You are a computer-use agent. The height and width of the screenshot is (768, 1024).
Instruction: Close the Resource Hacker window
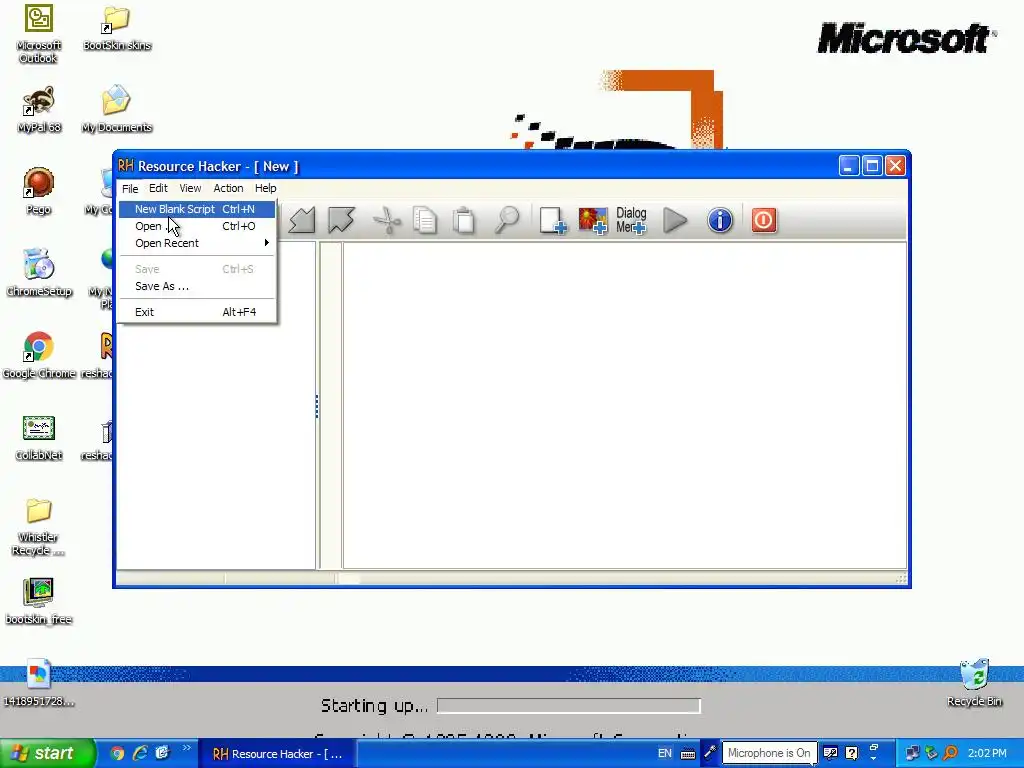pos(895,166)
